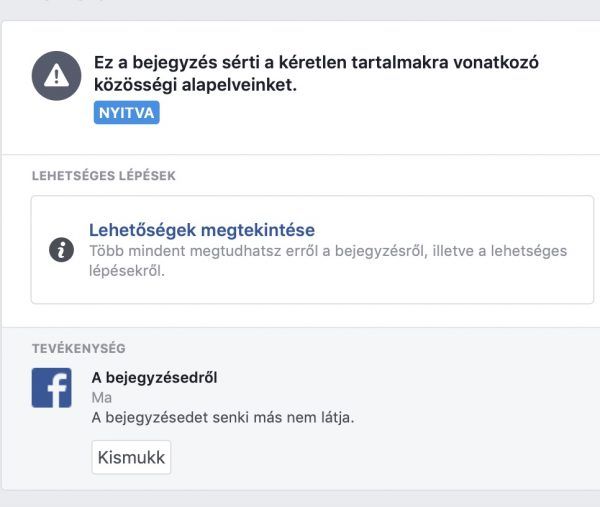Select the A bejegyzésedről activity title
The image size is (600, 507).
(x=154, y=378)
